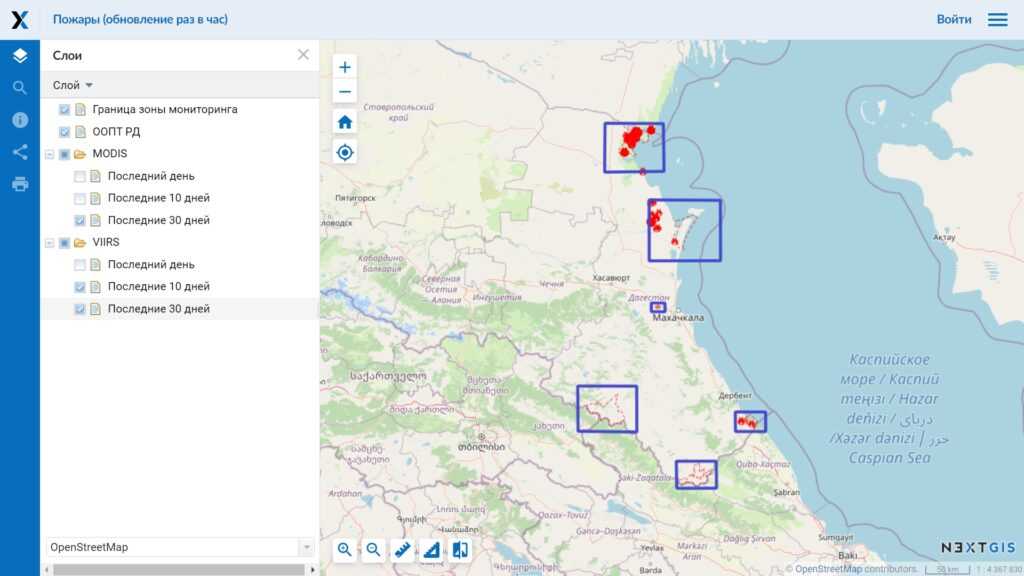Activate the swipe compare map tool
Viewport: 1024px width, 576px height.
click(x=460, y=549)
